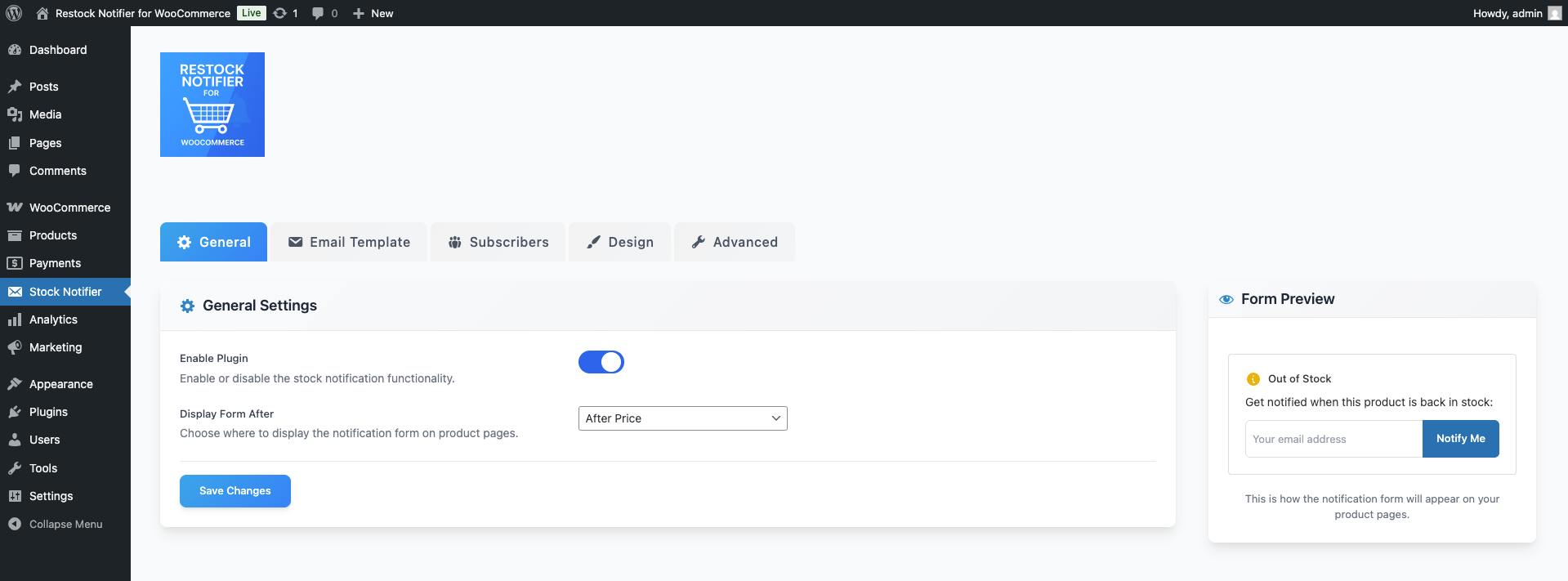This screenshot has width=1568, height=581.
Task: Click the Plugins plug icon
Action: click(x=15, y=412)
